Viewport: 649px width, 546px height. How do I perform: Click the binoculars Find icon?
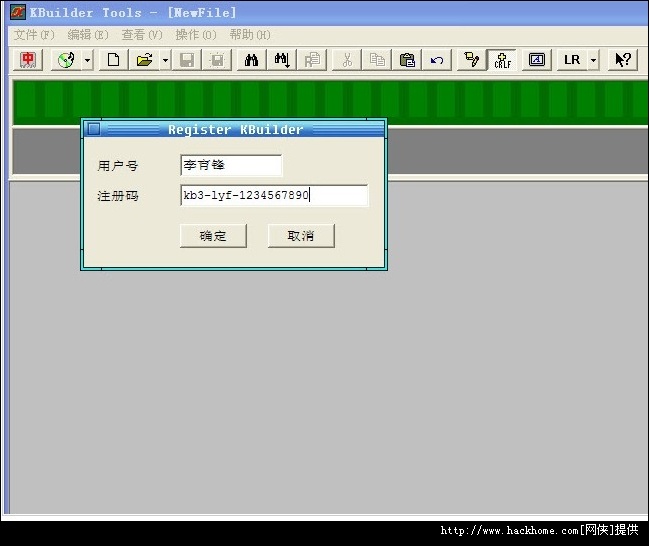(x=251, y=60)
